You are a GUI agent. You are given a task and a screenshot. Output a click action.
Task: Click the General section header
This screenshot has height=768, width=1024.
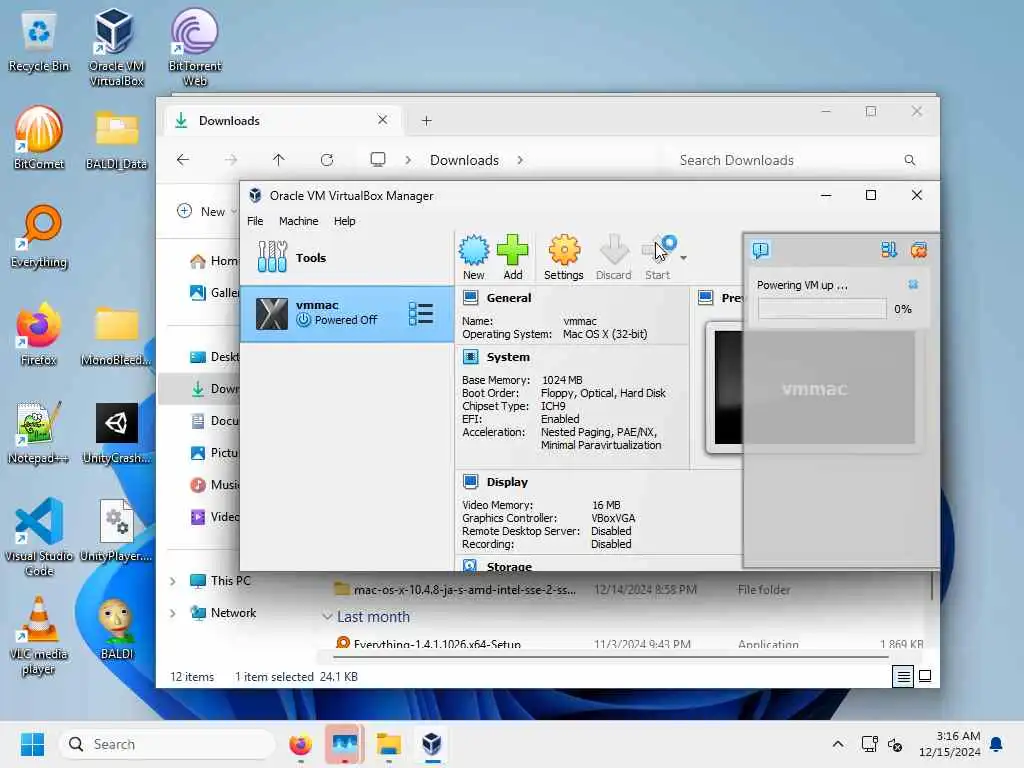(x=508, y=298)
